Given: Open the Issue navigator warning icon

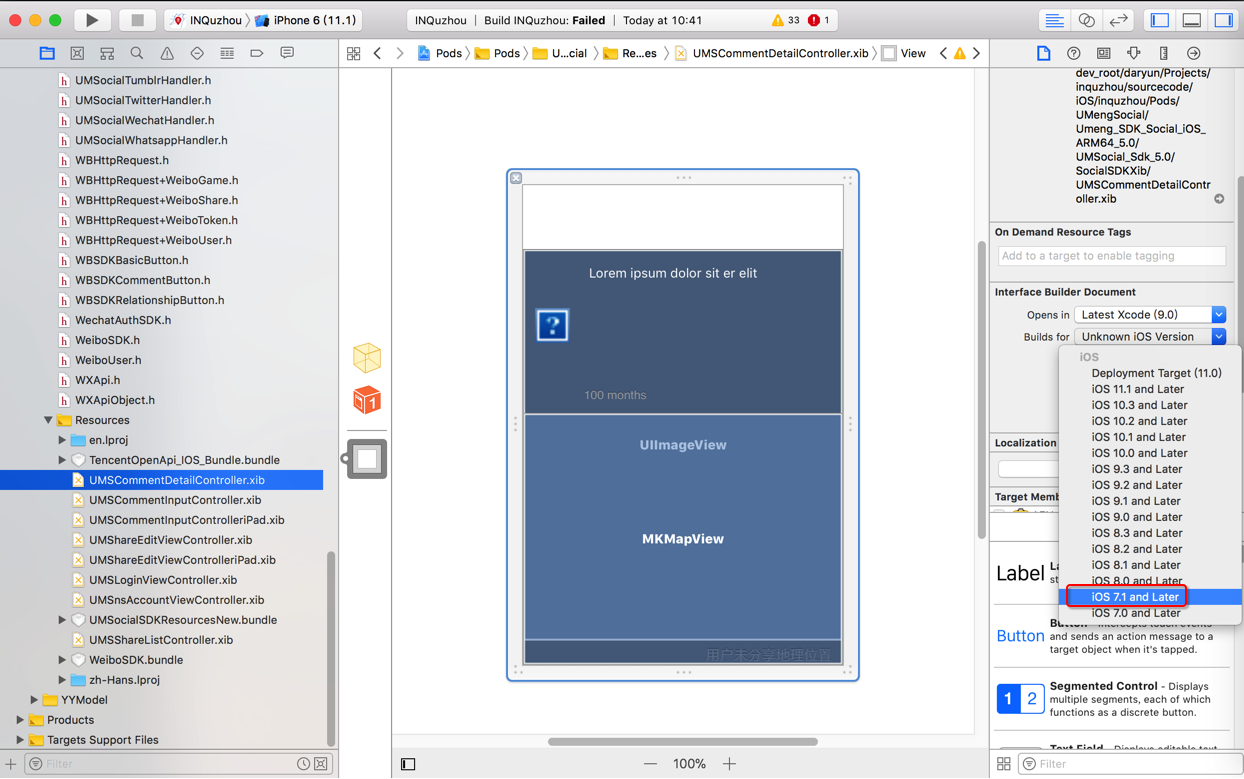Looking at the screenshot, I should click(x=167, y=53).
